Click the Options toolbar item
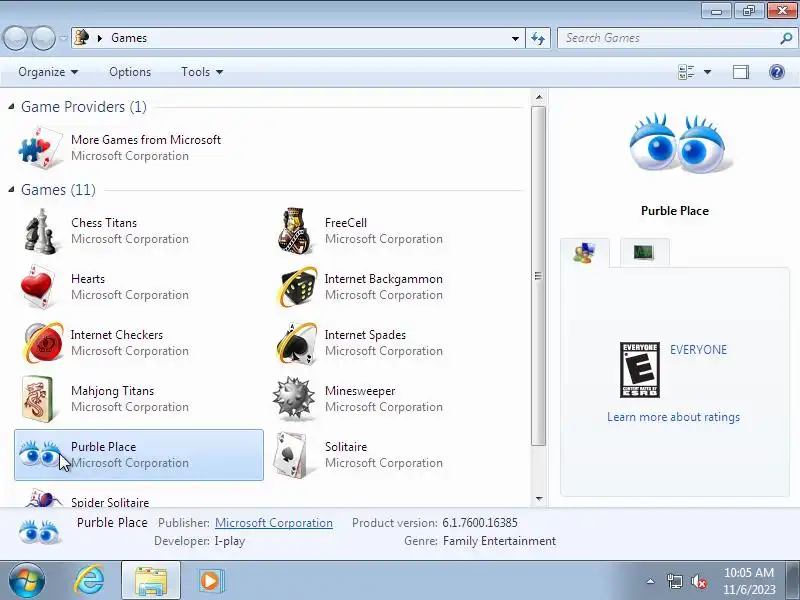 130,72
